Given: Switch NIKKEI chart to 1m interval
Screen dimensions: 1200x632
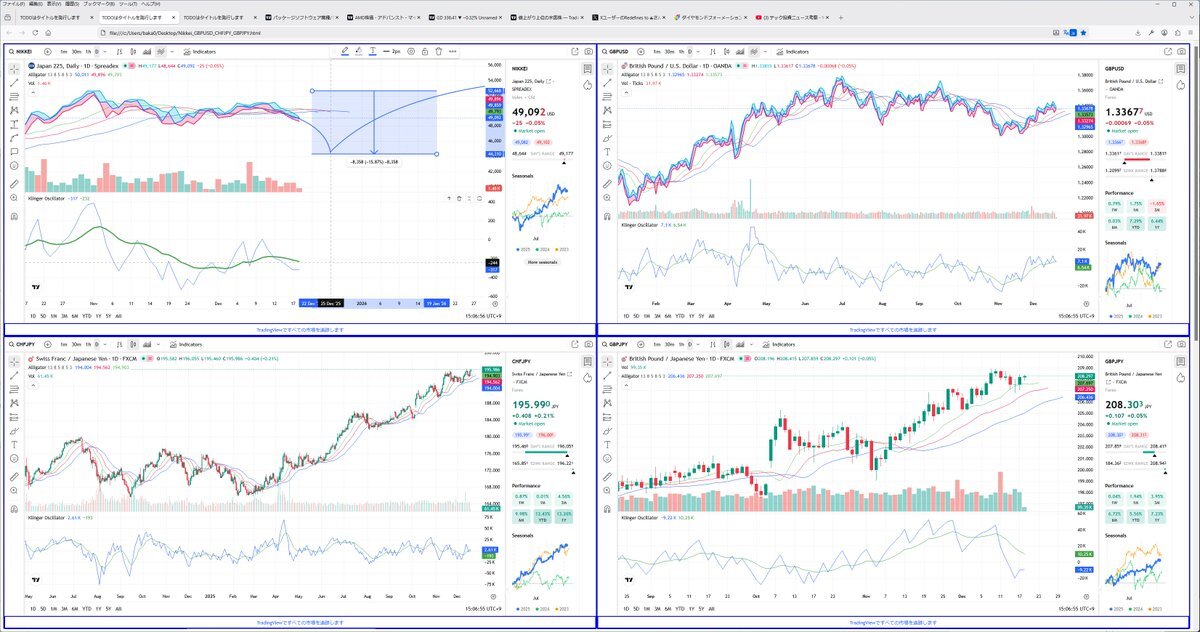Looking at the screenshot, I should pyautogui.click(x=64, y=51).
